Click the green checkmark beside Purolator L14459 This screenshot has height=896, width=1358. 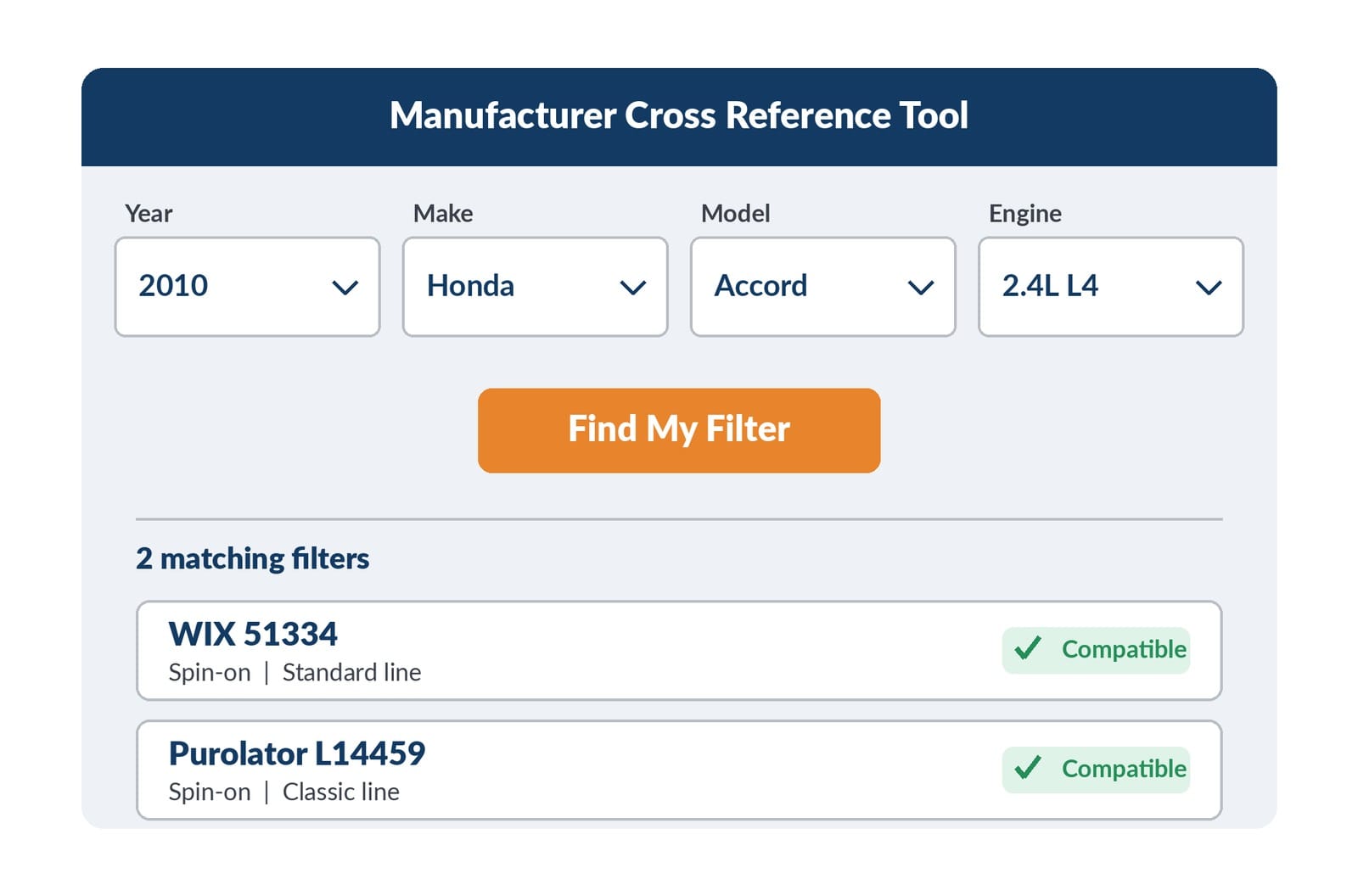coord(1028,768)
